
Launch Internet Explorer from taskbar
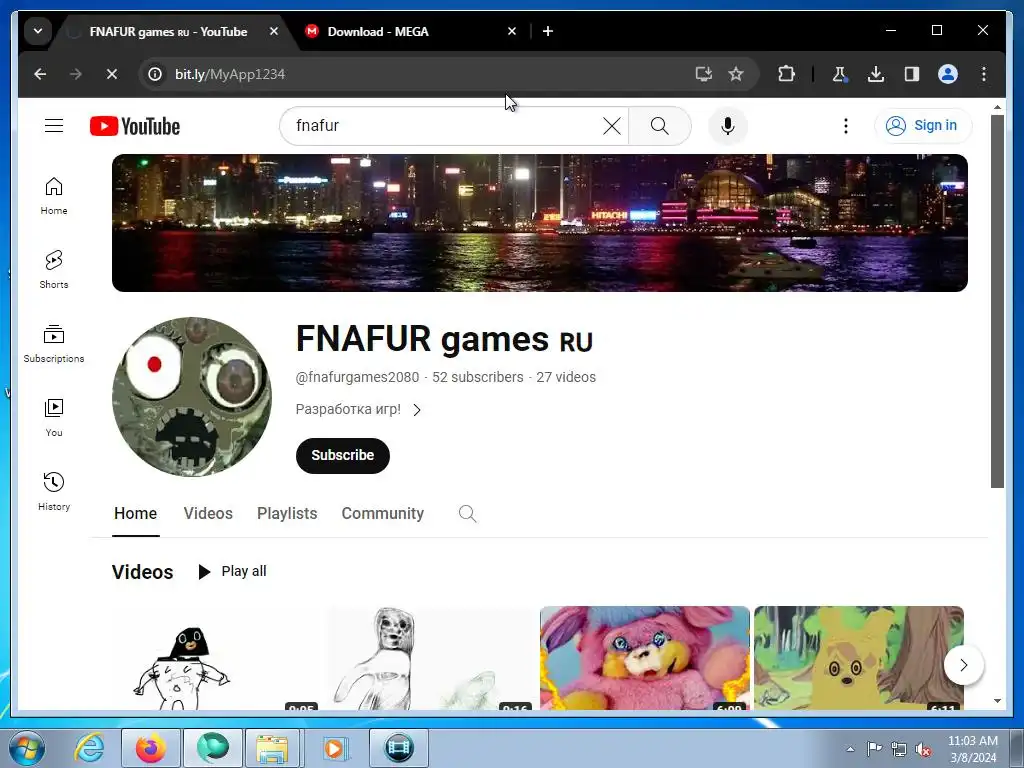(89, 748)
